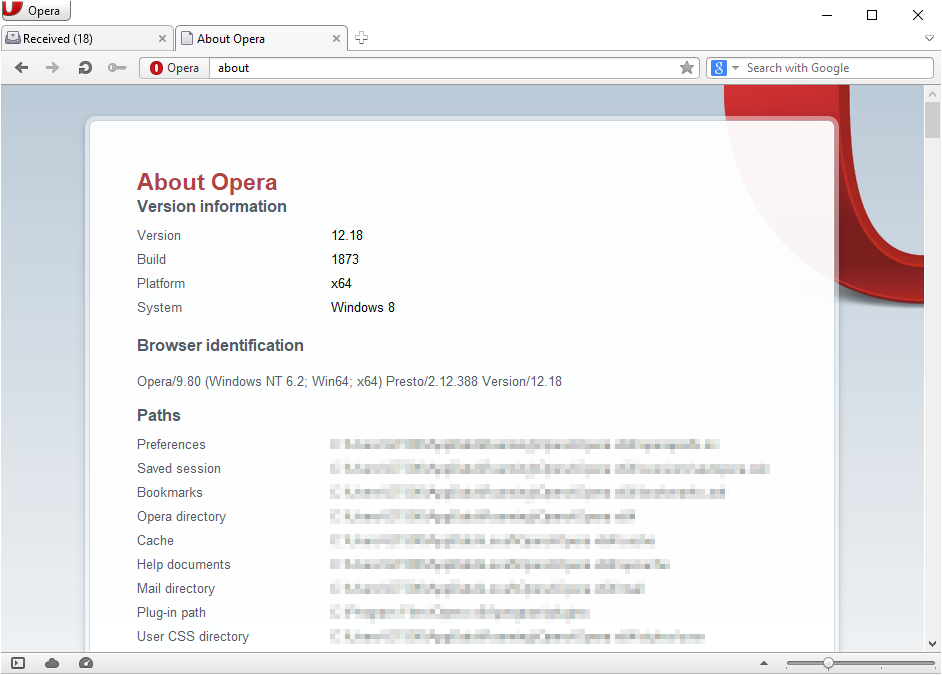Screen dimensions: 942x675
Task: Close the Received (18) tab
Action: click(162, 38)
